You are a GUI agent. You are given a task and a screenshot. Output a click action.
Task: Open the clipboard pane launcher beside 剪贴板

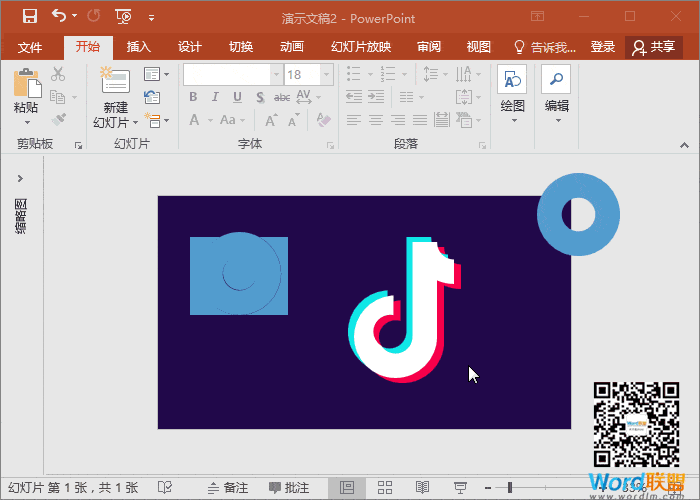point(79,146)
